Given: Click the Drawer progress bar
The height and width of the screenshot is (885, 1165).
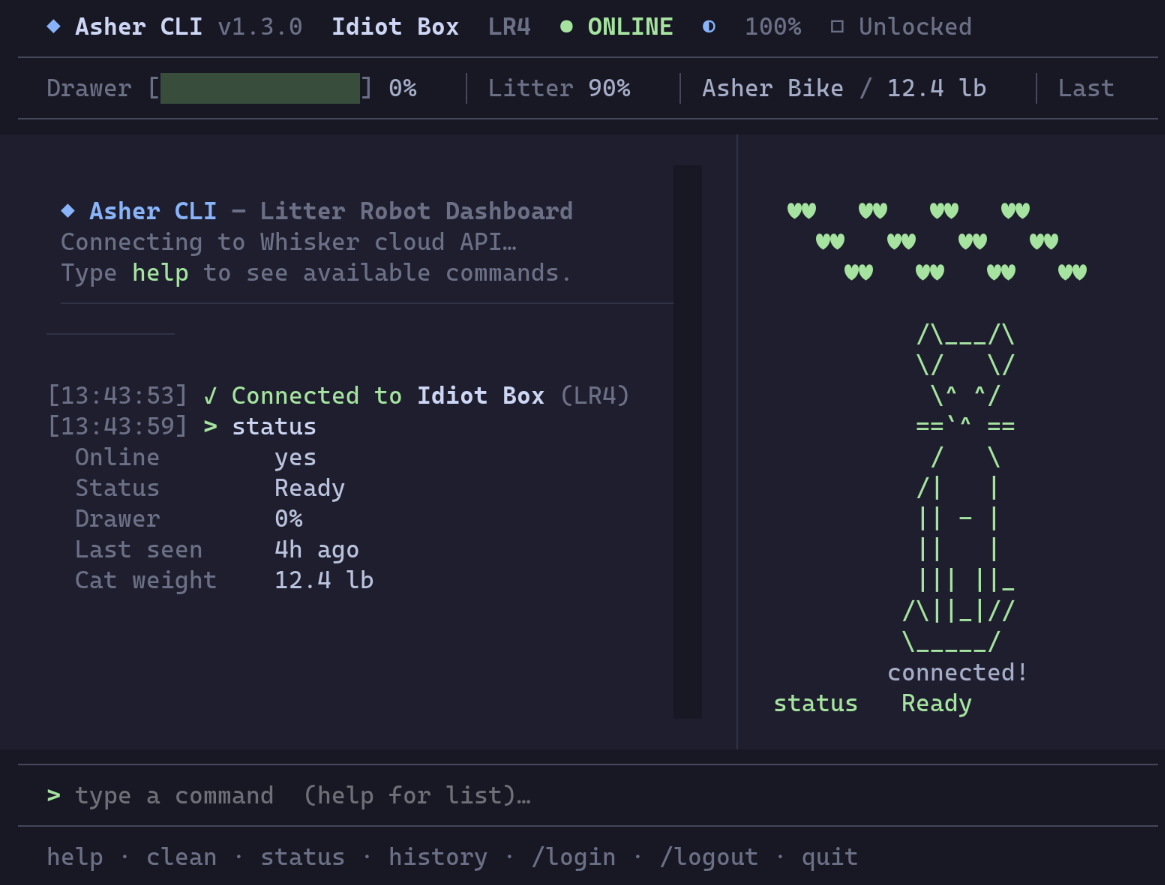Looking at the screenshot, I should [260, 88].
